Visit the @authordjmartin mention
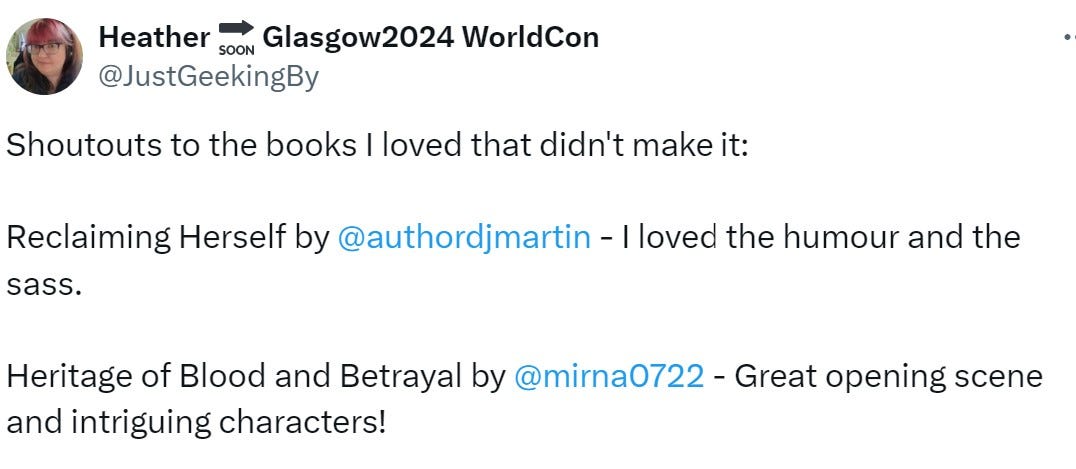The width and height of the screenshot is (1076, 469). point(465,238)
